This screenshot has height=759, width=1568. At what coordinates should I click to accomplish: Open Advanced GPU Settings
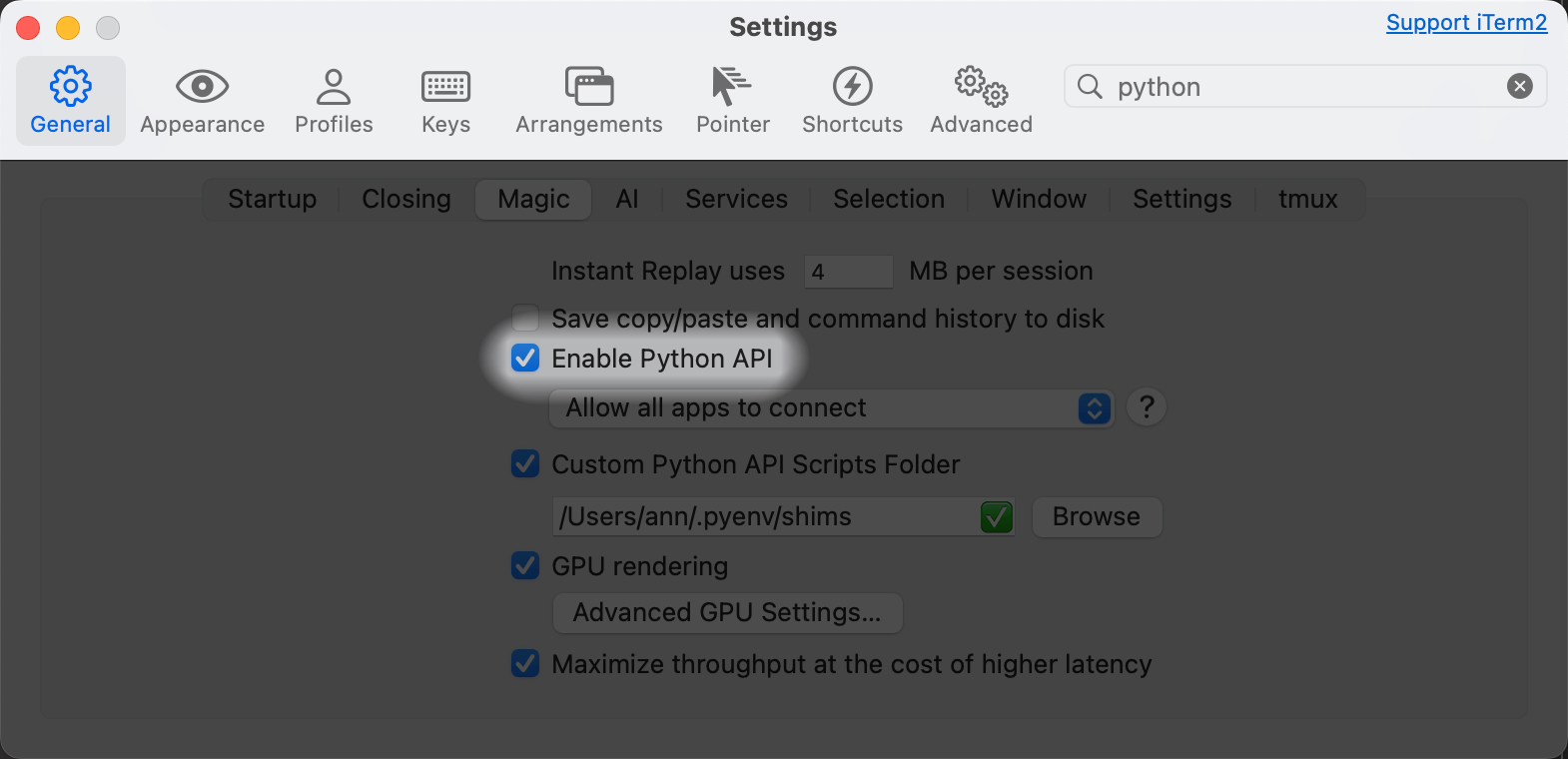[x=727, y=613]
